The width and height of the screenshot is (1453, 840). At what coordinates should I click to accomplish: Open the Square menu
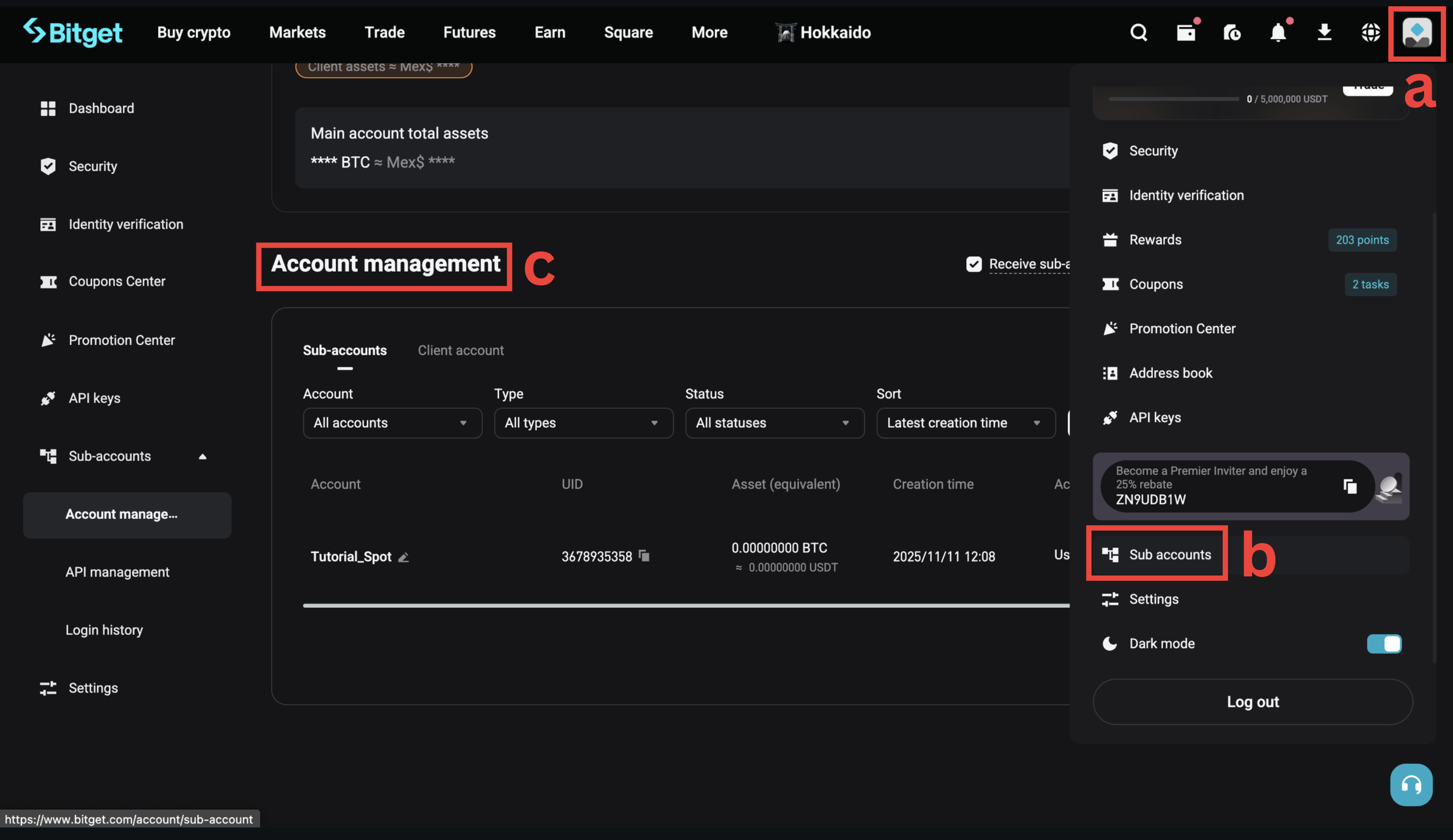point(629,32)
